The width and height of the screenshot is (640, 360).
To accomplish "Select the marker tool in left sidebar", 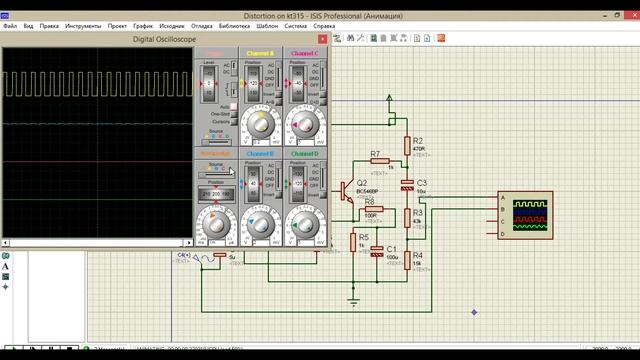I will (5, 287).
